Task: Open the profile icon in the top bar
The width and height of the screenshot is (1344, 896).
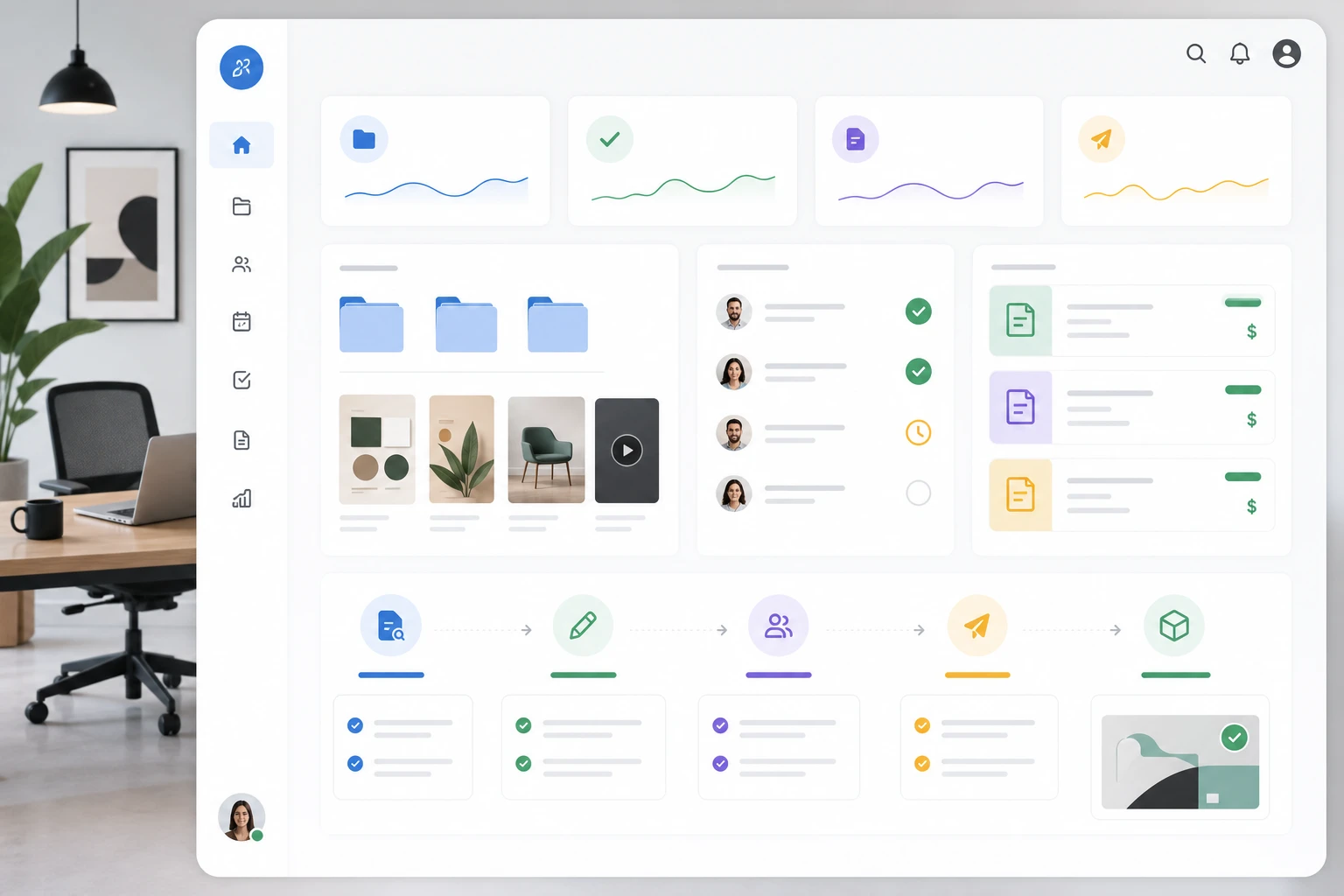Action: [x=1286, y=54]
